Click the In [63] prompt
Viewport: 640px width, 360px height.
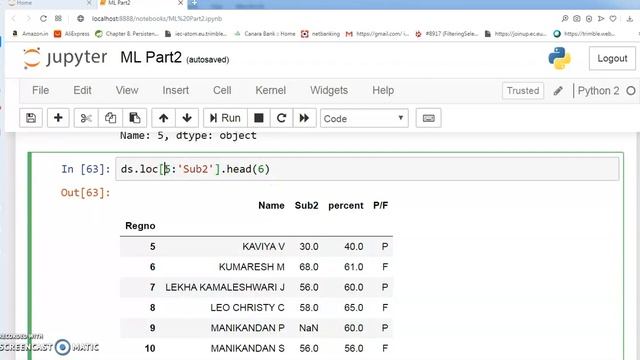(86, 169)
